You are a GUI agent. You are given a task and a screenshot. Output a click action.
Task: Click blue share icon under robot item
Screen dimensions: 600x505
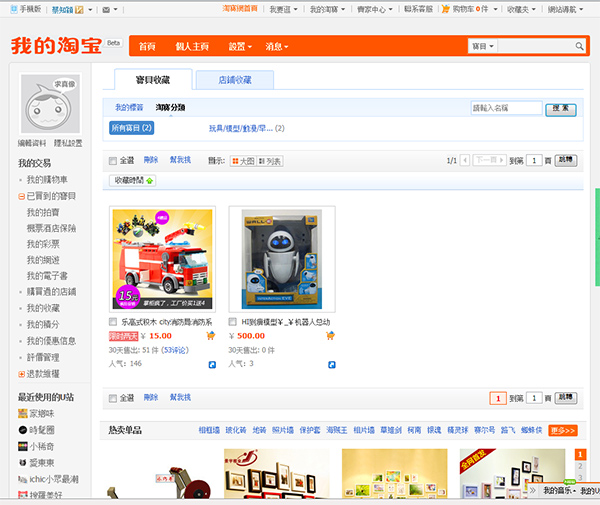coord(332,365)
